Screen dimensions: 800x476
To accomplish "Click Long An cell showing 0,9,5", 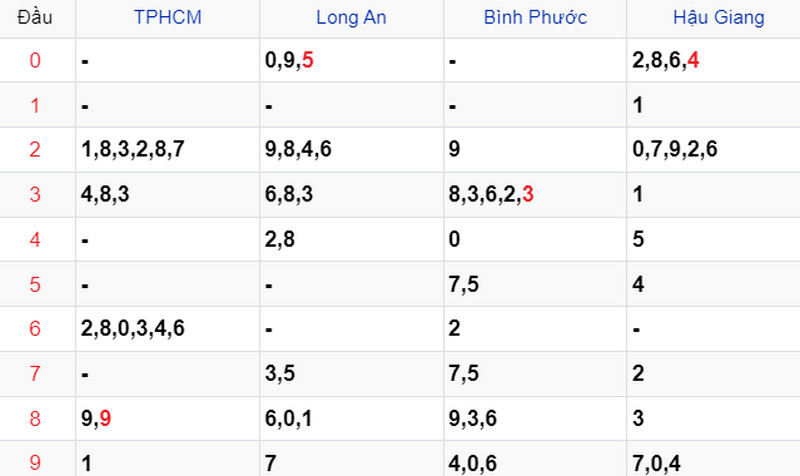I will (x=351, y=60).
